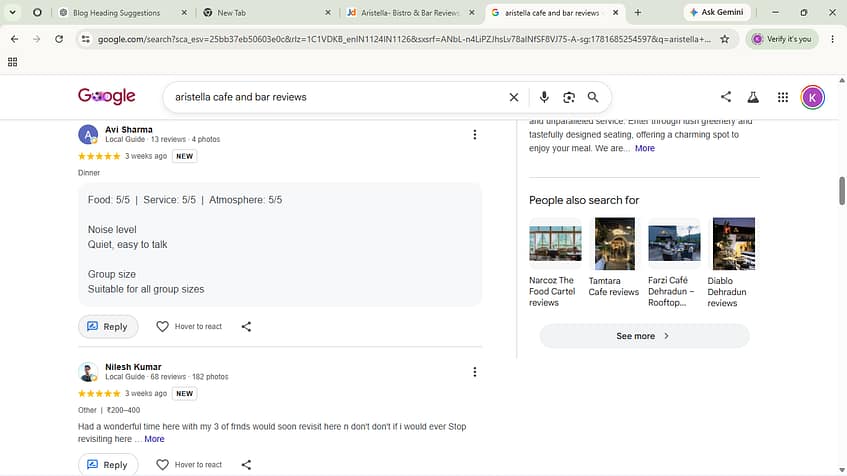Click 'Suitable for all group sizes' text
The height and width of the screenshot is (476, 847).
(x=146, y=289)
